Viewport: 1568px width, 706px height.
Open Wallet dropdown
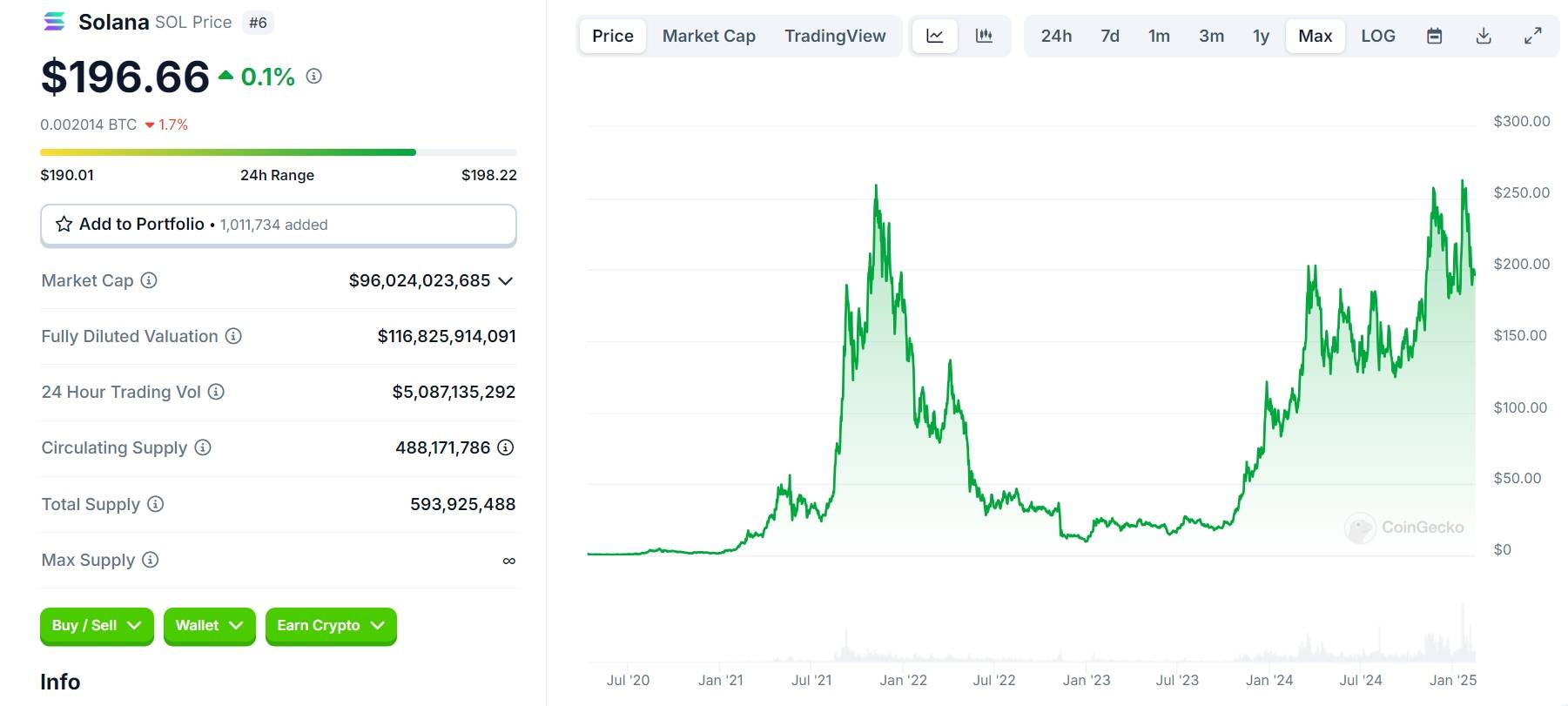(x=209, y=626)
